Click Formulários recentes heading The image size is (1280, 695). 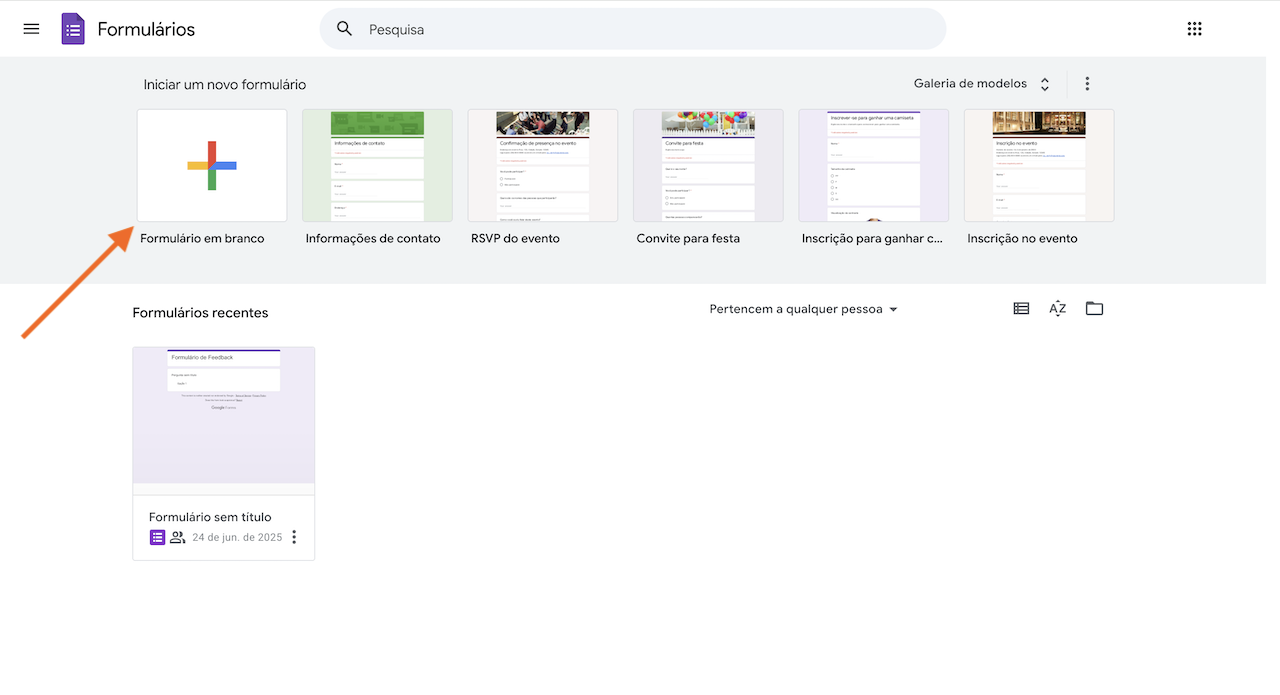coord(200,313)
